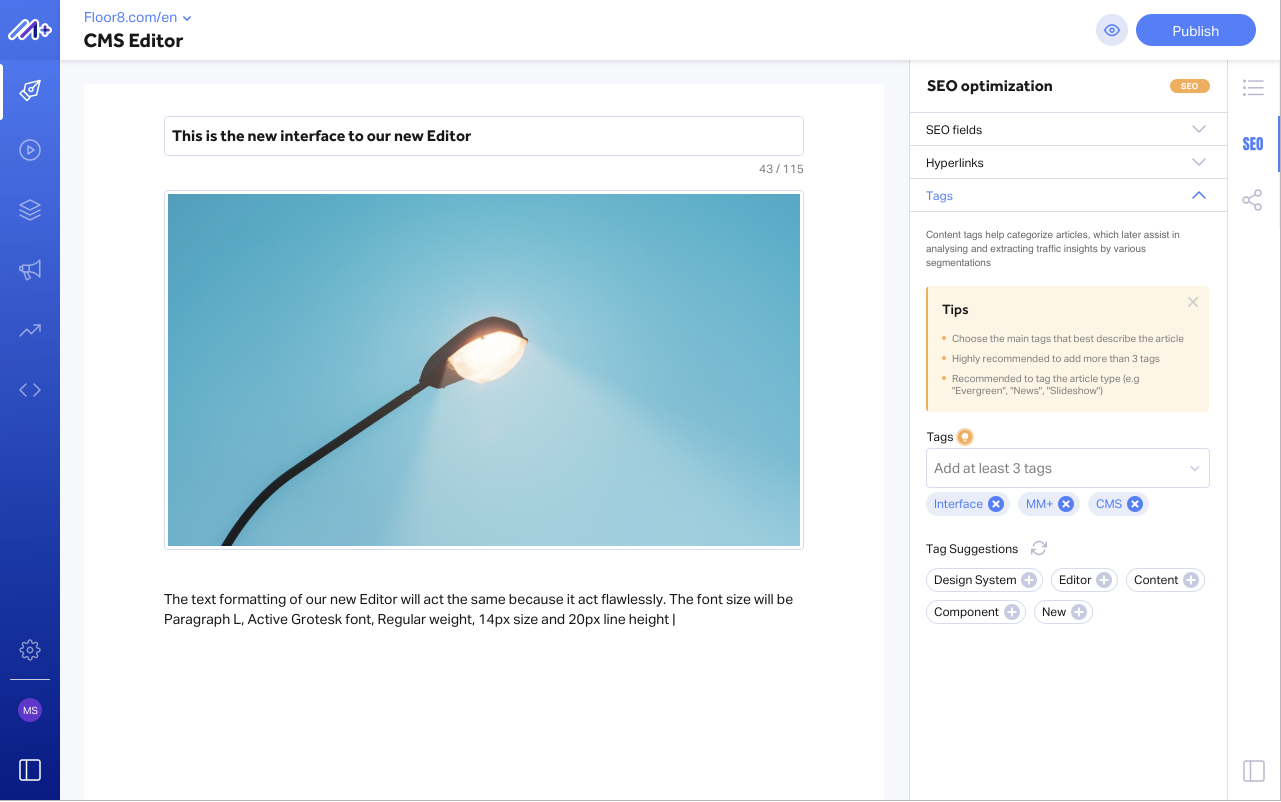Click the MS user avatar
The height and width of the screenshot is (802, 1281).
30,711
